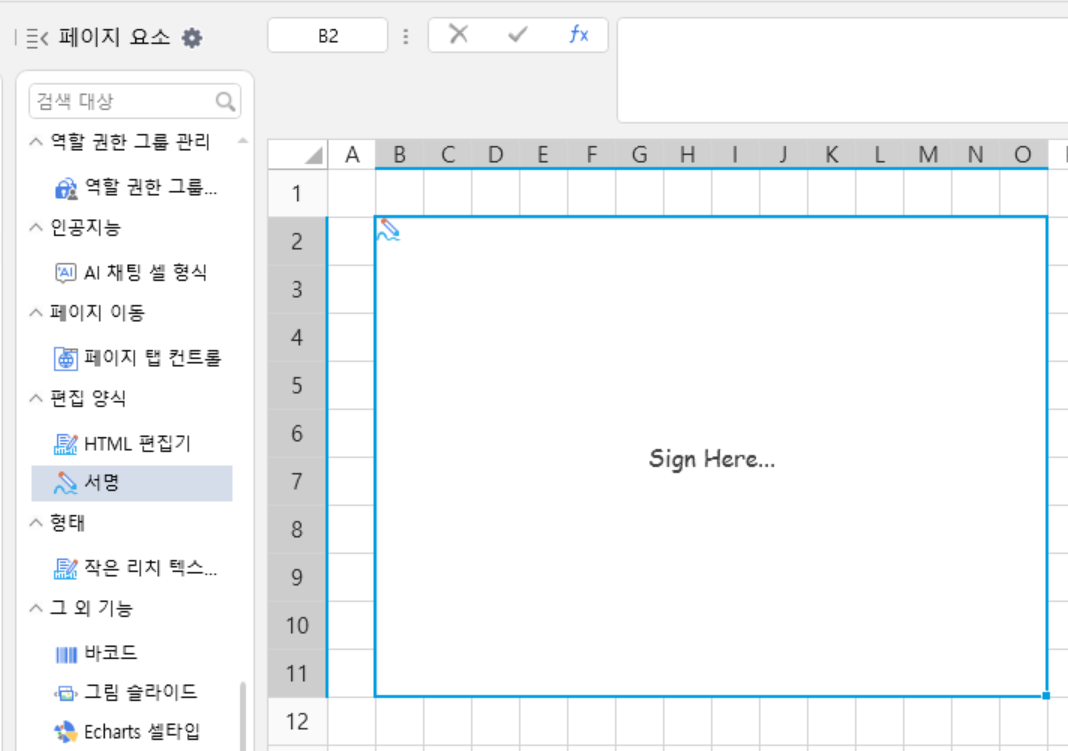Collapse the 역할 권한 그룹 관리 section

36,142
